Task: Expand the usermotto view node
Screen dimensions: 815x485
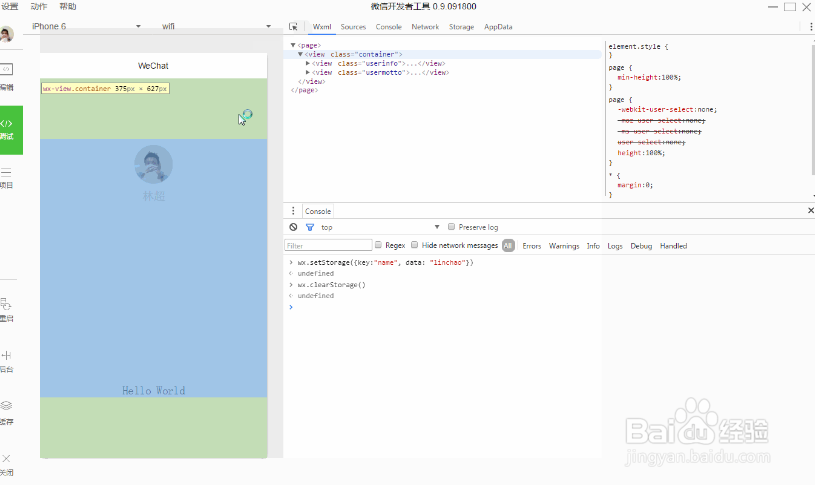Action: (x=308, y=72)
